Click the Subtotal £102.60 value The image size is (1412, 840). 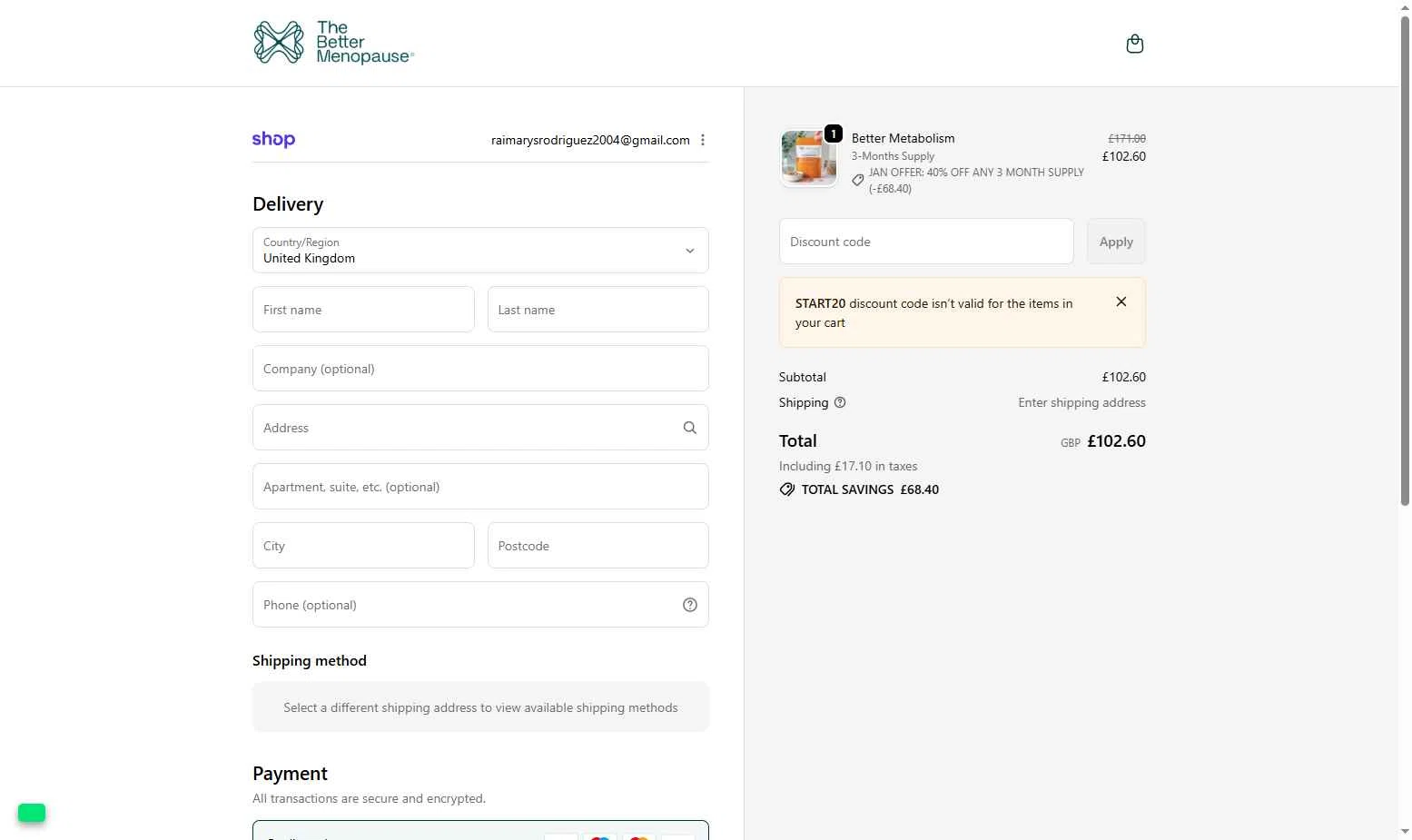pyautogui.click(x=1124, y=377)
